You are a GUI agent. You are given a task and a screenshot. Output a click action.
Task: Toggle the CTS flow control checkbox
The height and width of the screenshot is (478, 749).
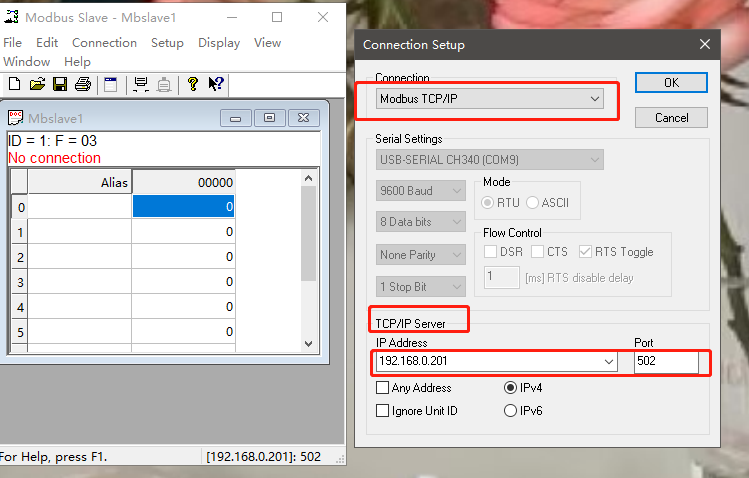(537, 252)
